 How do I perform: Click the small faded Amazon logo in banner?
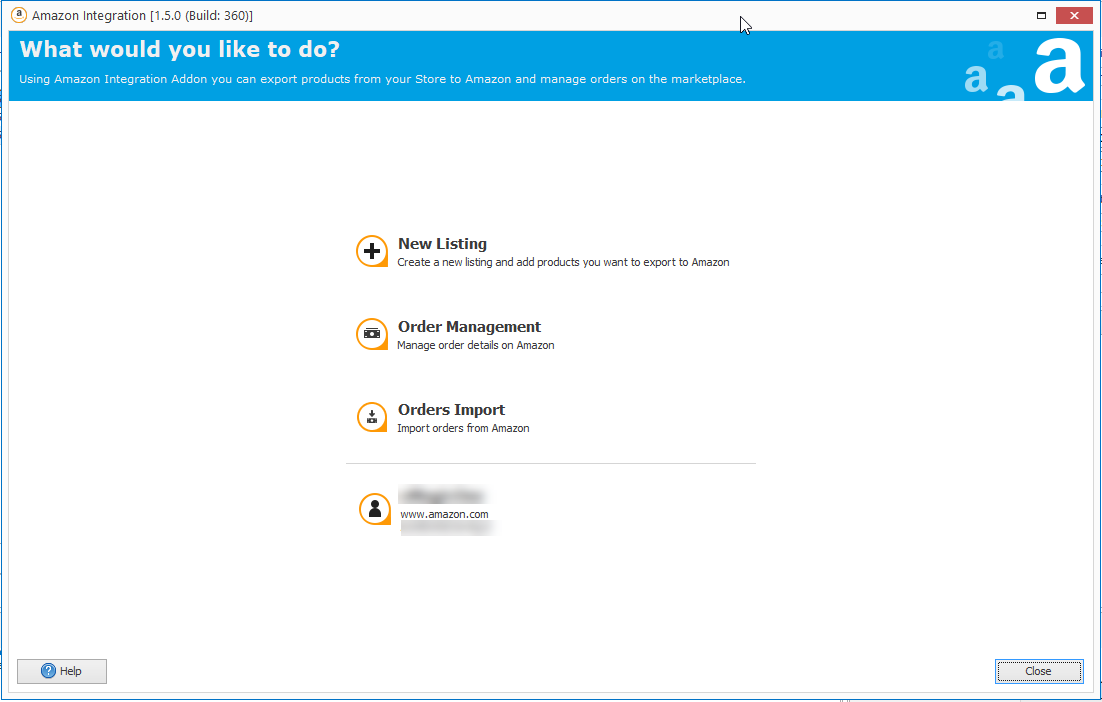[976, 78]
